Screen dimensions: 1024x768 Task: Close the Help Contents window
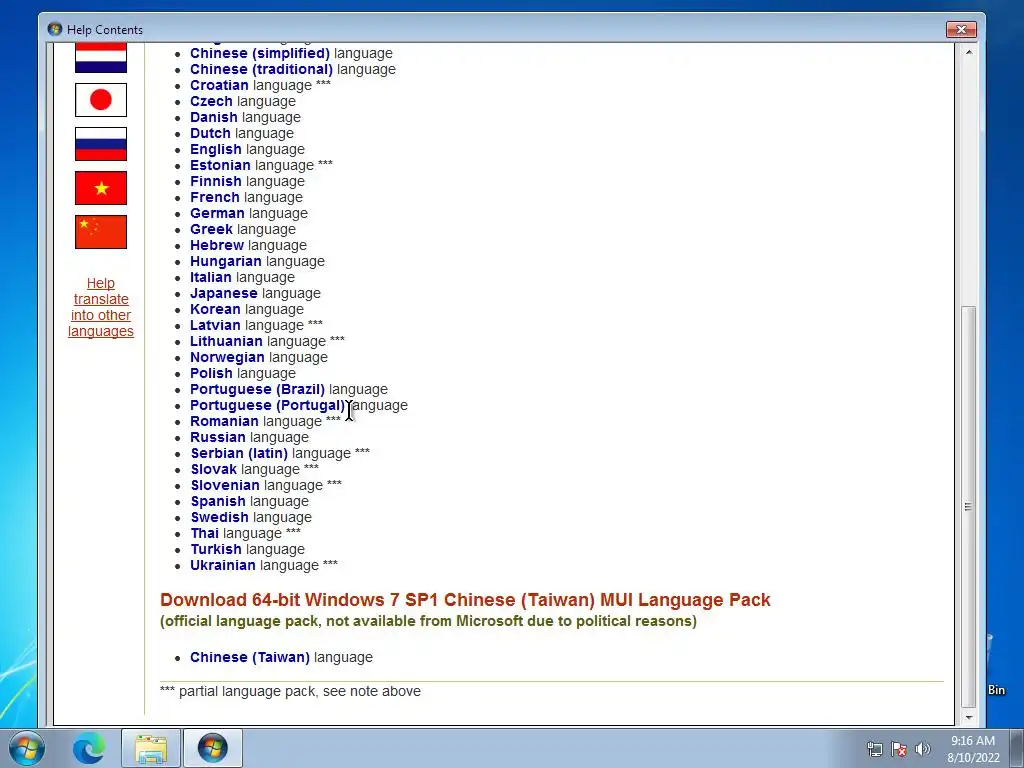pos(961,29)
